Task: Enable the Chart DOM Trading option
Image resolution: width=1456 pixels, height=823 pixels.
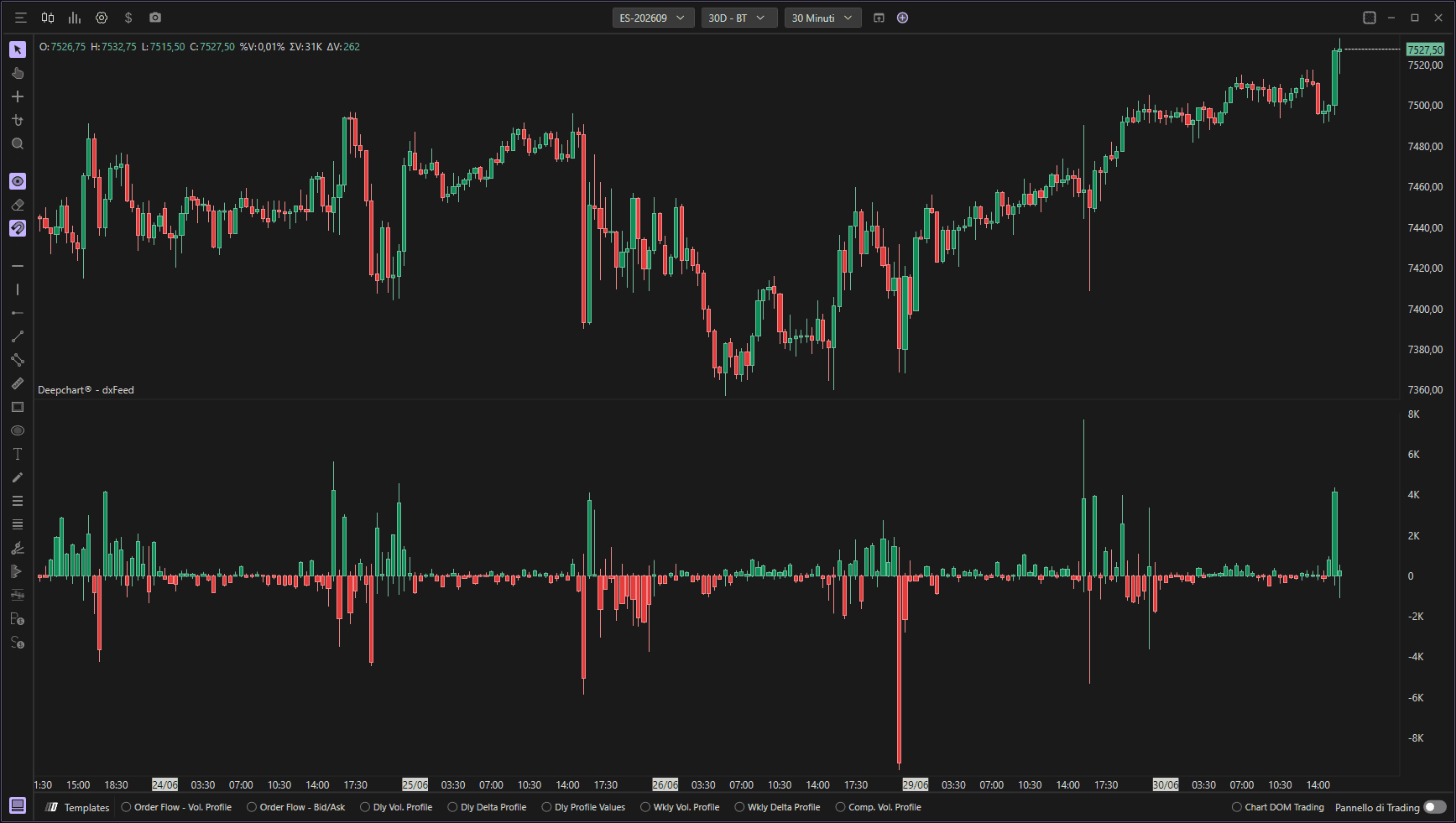Action: click(1277, 807)
